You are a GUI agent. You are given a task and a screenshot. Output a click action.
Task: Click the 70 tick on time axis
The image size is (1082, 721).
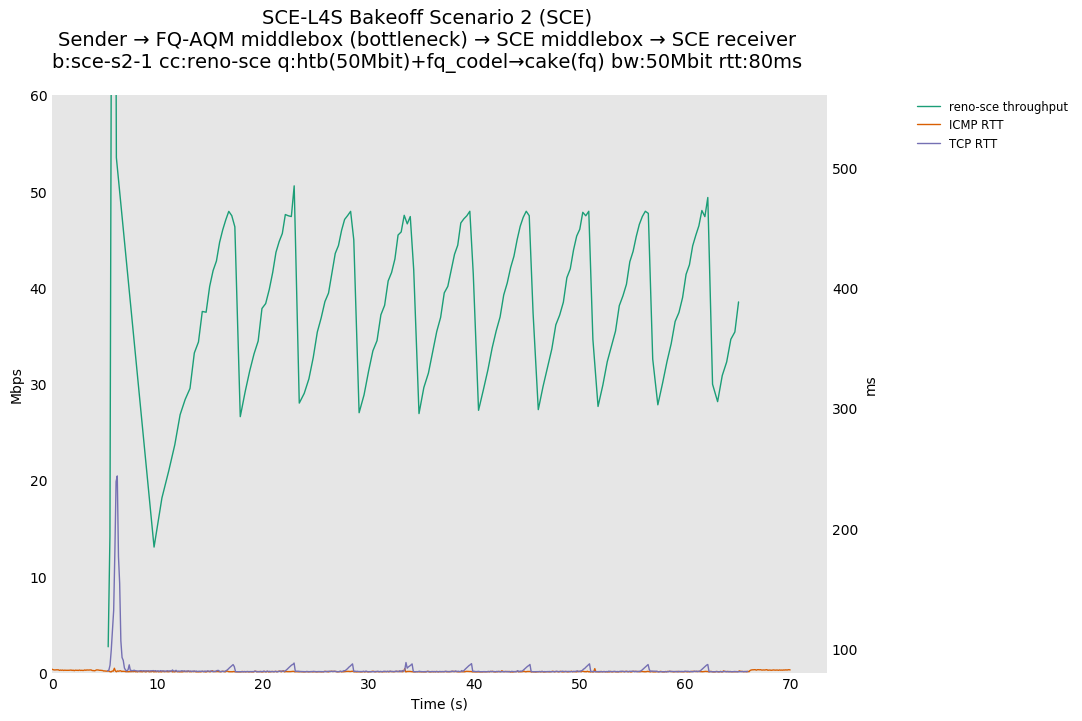click(x=790, y=684)
